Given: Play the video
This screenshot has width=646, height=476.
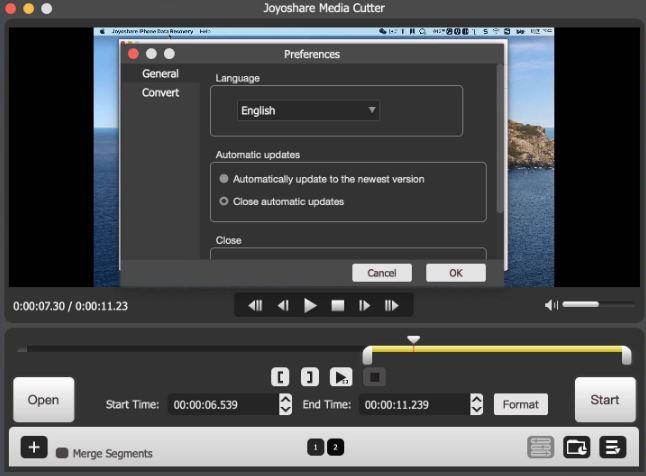Looking at the screenshot, I should coord(310,305).
